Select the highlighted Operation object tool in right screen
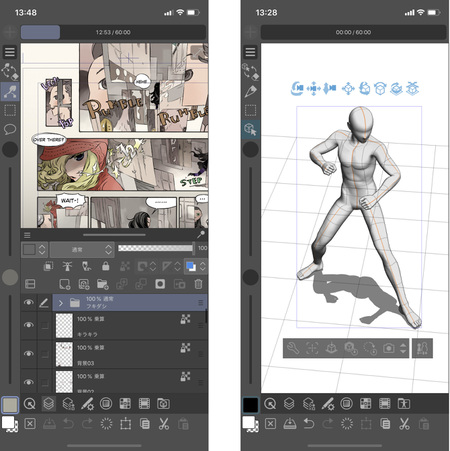The height and width of the screenshot is (451, 450). coord(250,129)
